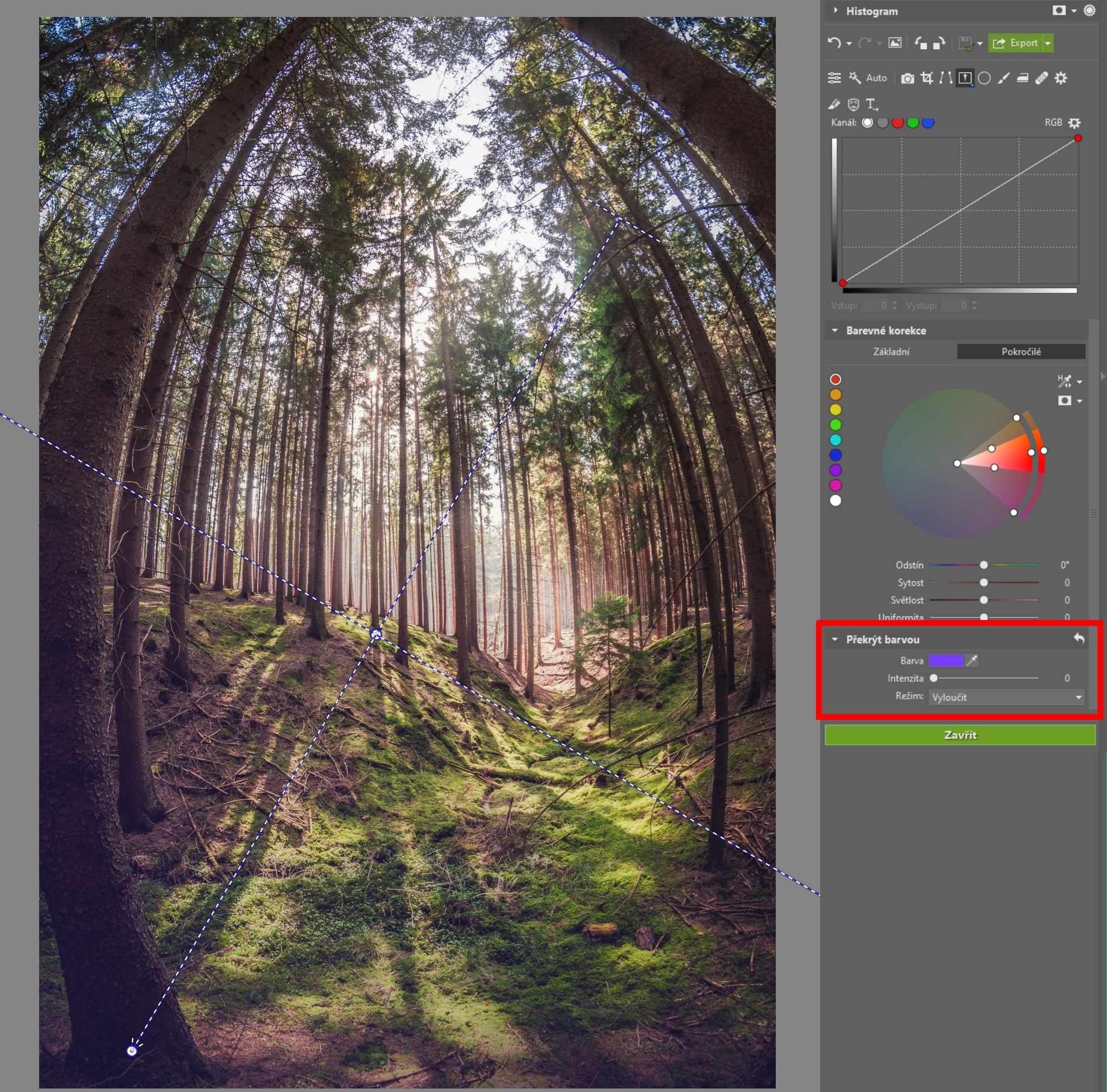Expand the Histogram panel
Image resolution: width=1107 pixels, height=1092 pixels.
[x=835, y=11]
